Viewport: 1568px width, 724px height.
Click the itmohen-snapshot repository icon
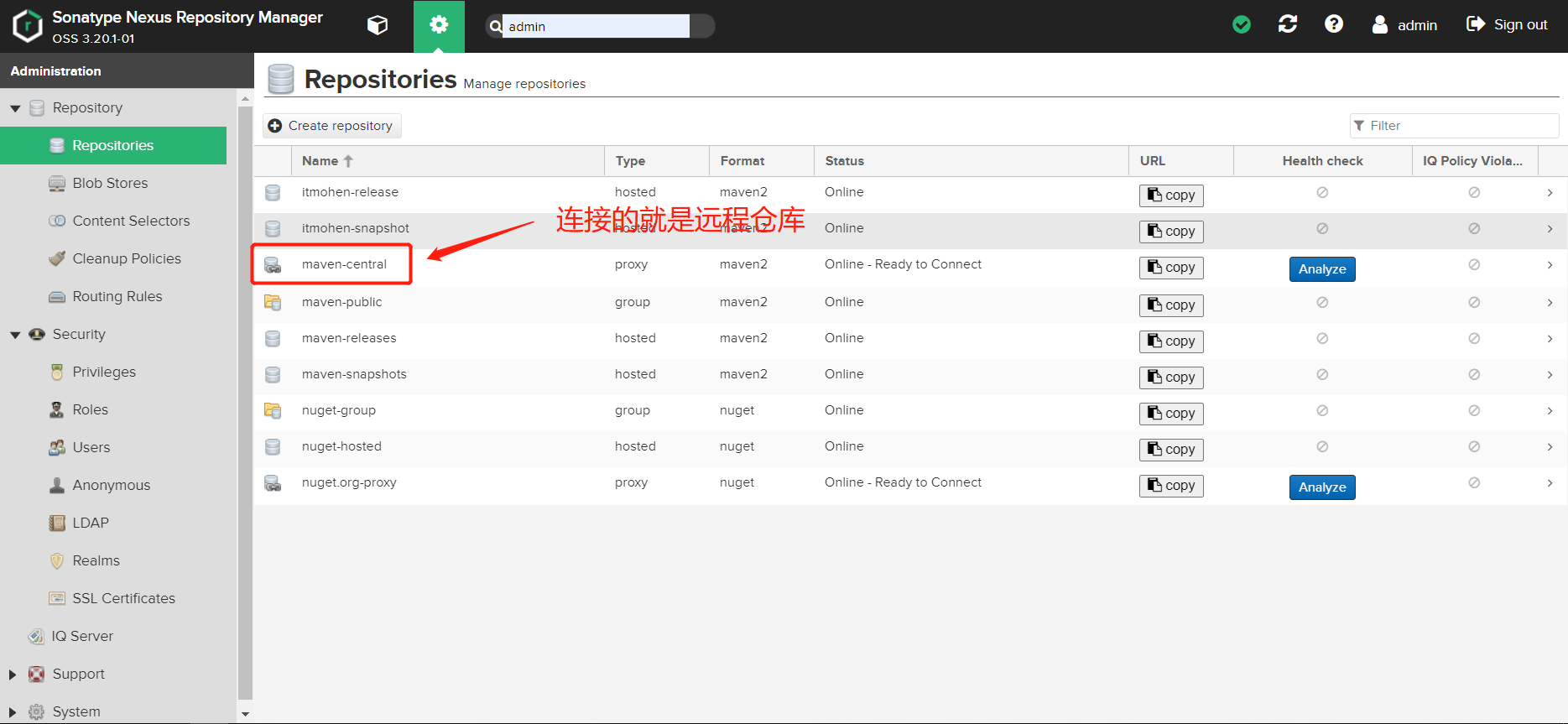[x=273, y=228]
